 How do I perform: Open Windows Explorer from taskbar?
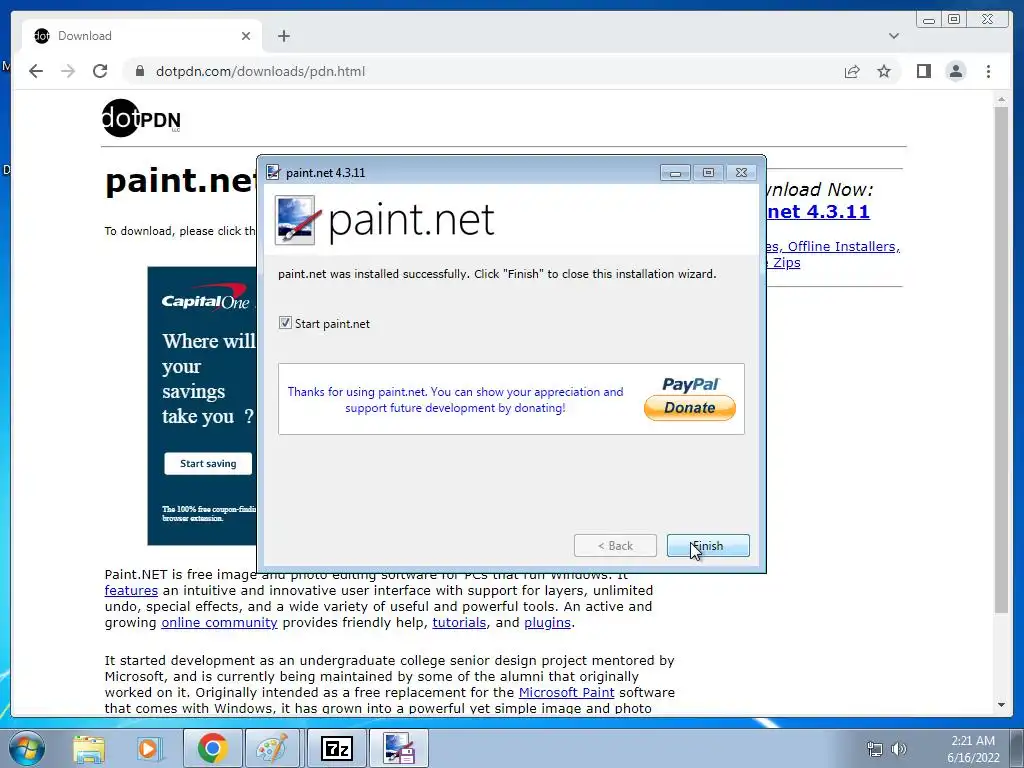[89, 748]
